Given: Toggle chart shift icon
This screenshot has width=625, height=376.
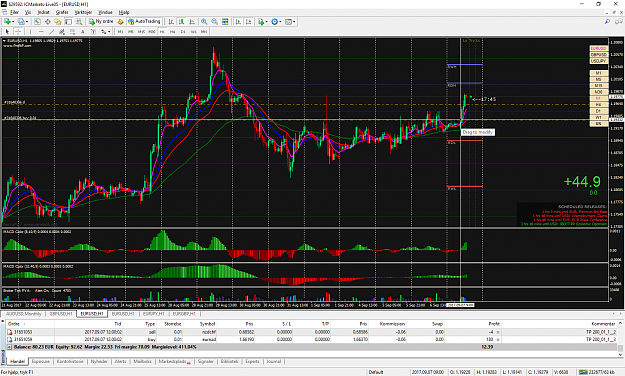Looking at the screenshot, I should [249, 22].
